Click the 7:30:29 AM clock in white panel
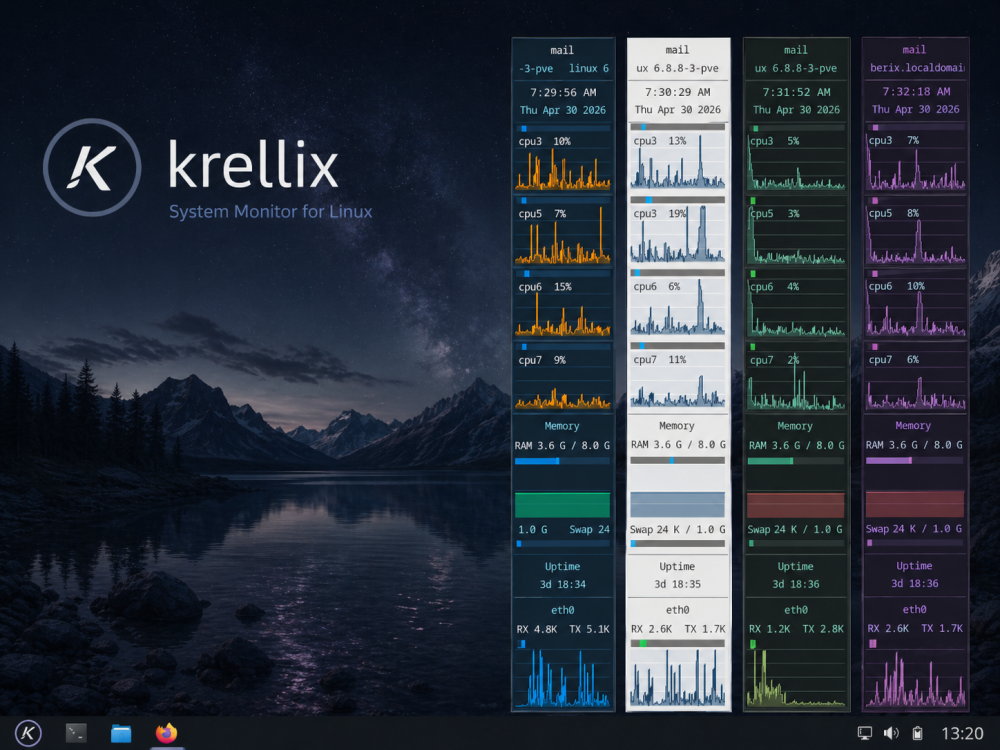 [x=678, y=92]
